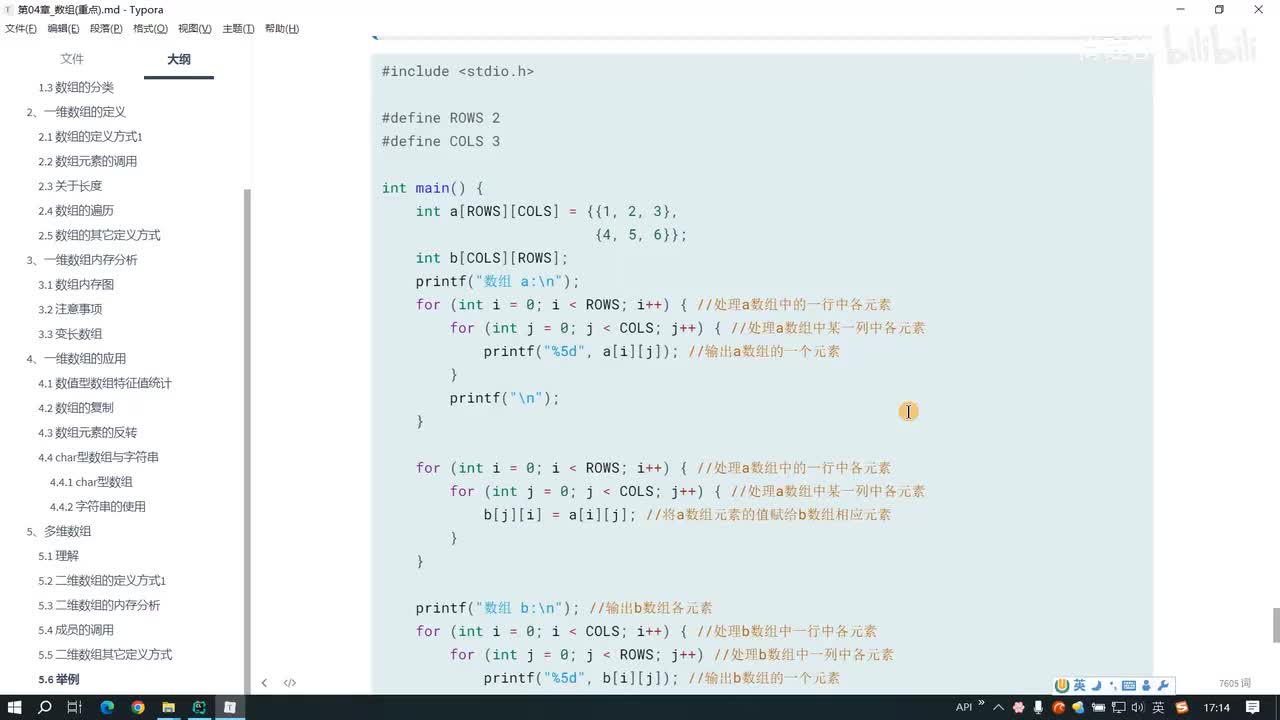
Task: Go to 4.4 char型数组与字符串
Action: [98, 457]
